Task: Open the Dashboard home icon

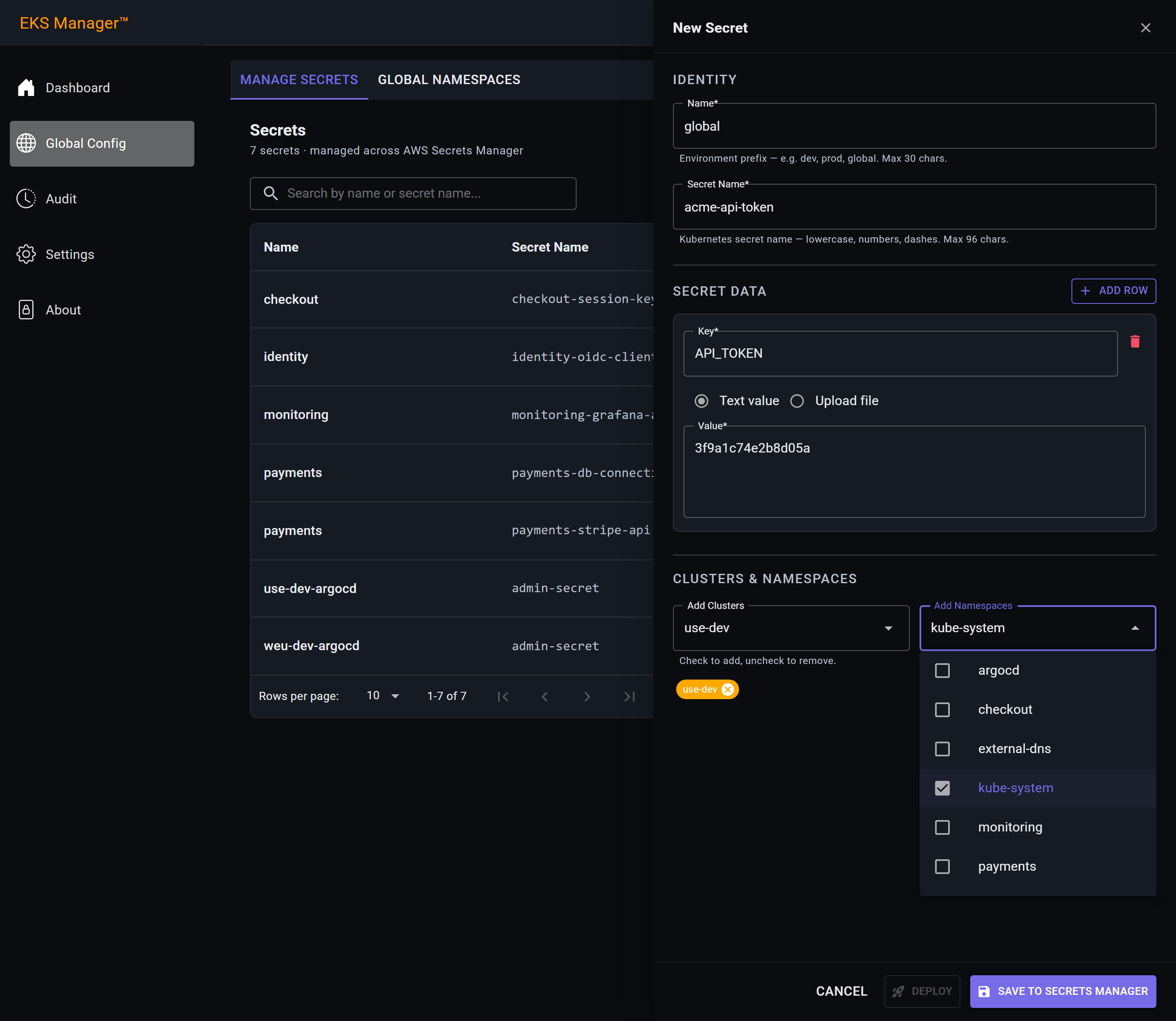Action: coord(26,88)
